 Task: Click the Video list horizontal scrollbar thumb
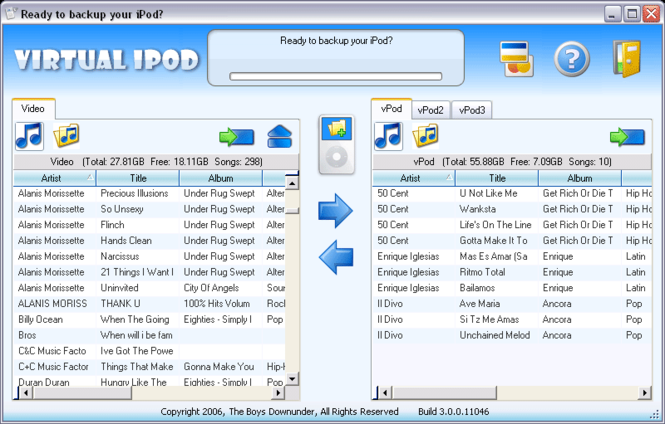[x=82, y=393]
